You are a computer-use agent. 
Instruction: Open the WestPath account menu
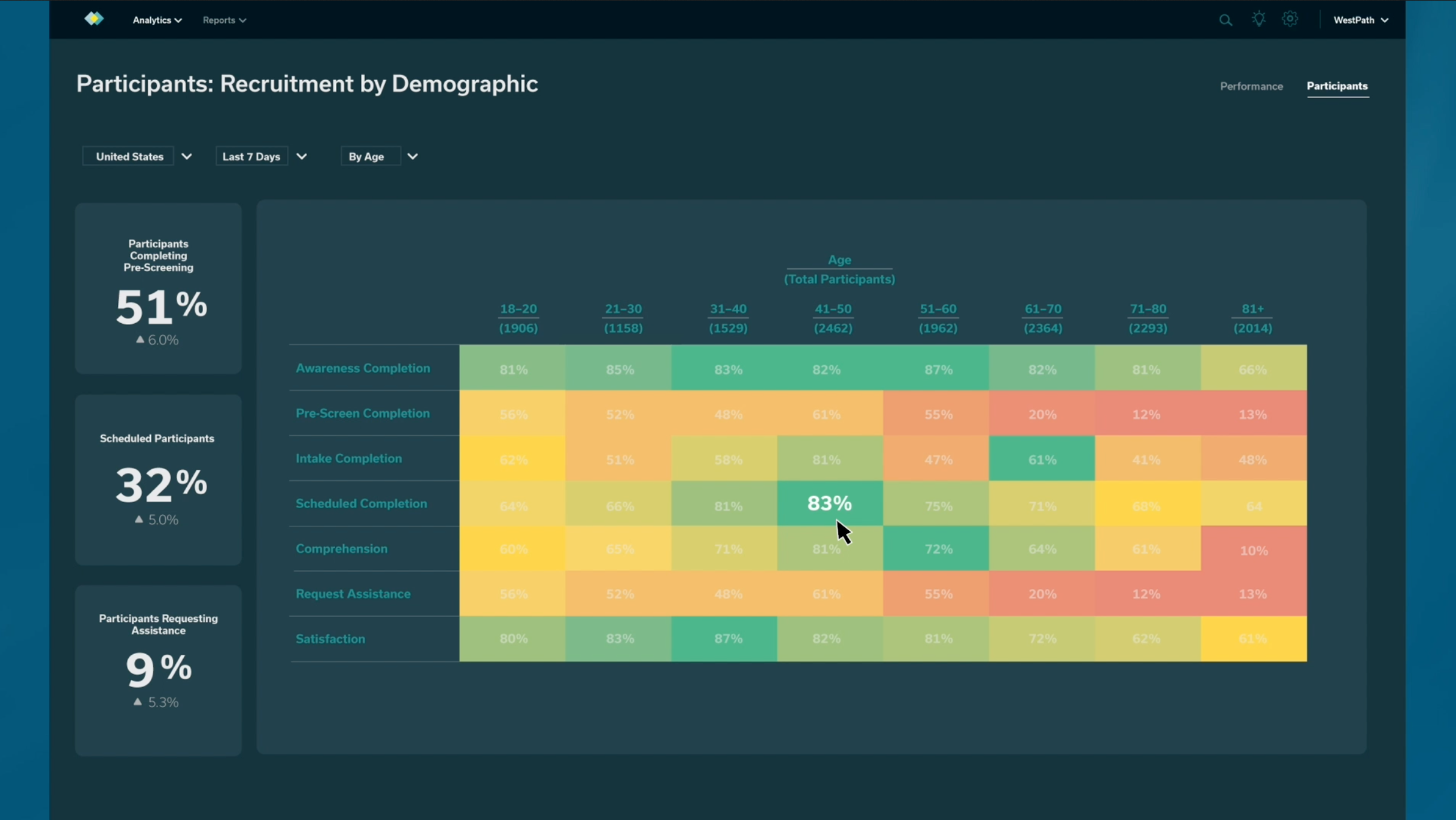click(x=1360, y=20)
